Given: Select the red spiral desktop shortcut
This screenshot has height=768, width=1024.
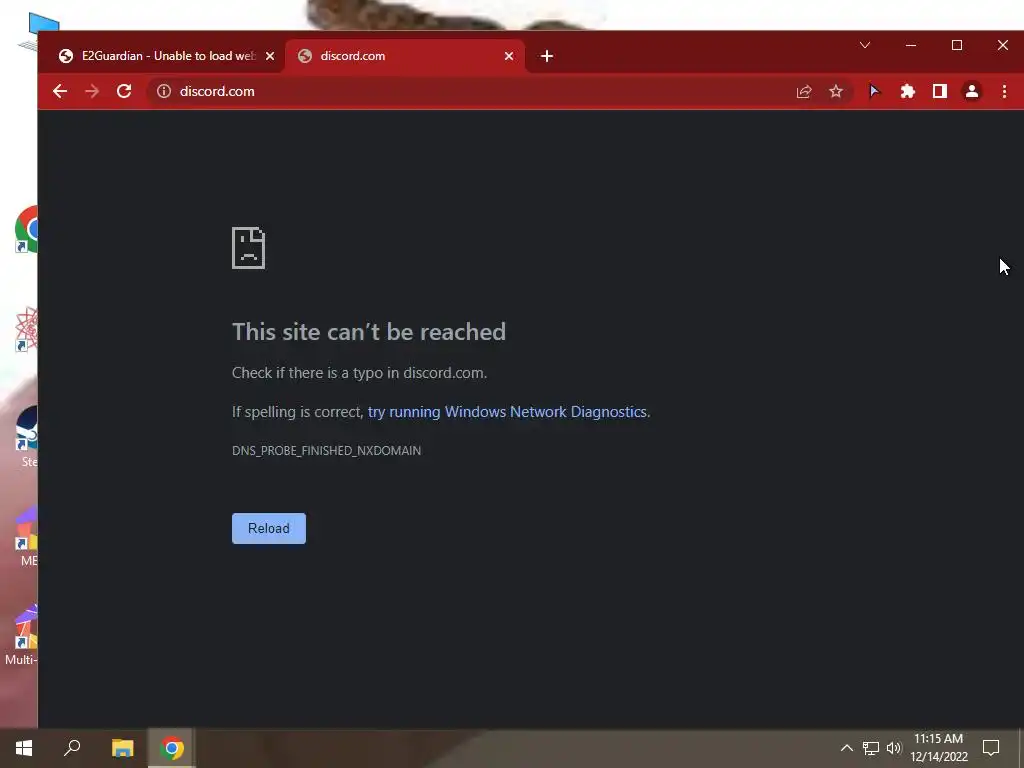Looking at the screenshot, I should pos(26,328).
